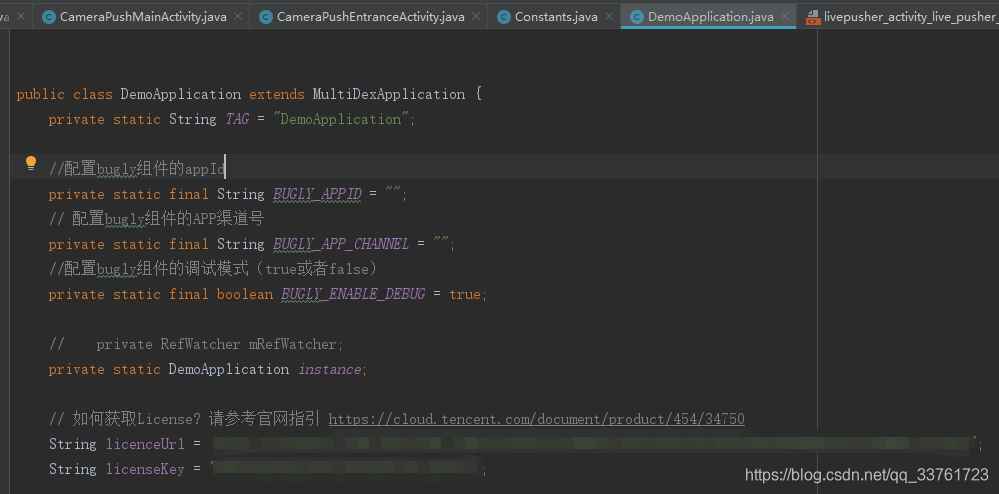Screen dimensions: 999x494
Task: Click the boolean keyword in BUGLY_ENABLE_DEBUG line
Action: click(245, 294)
